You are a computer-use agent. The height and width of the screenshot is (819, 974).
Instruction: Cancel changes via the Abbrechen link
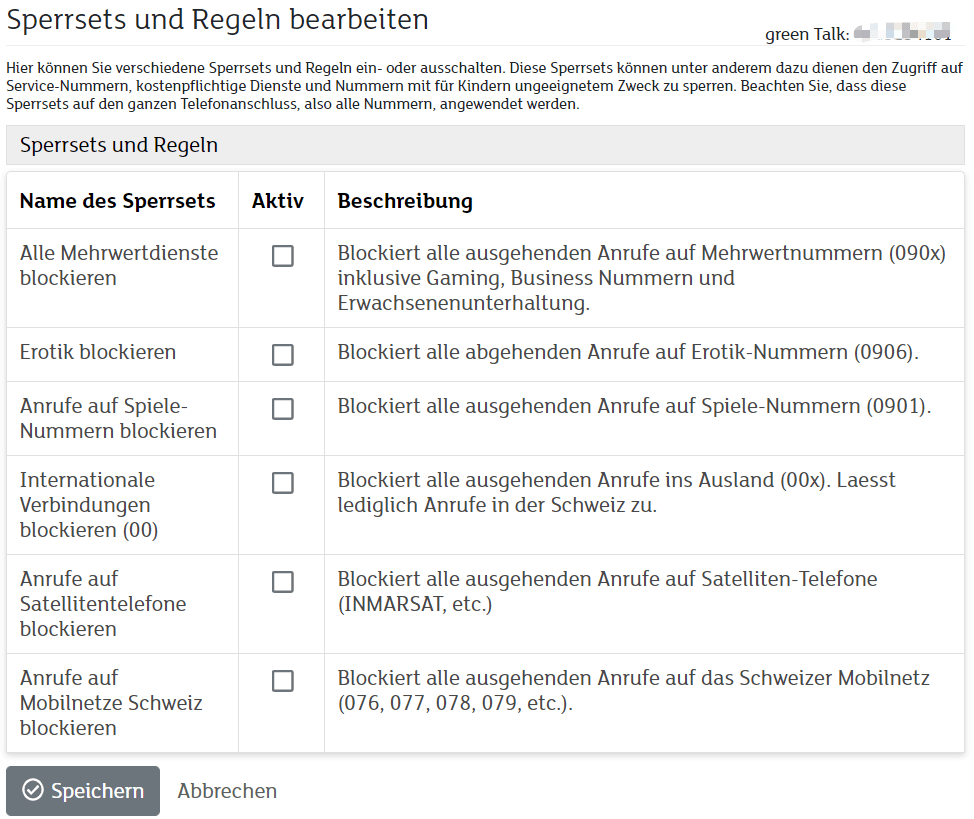[227, 791]
